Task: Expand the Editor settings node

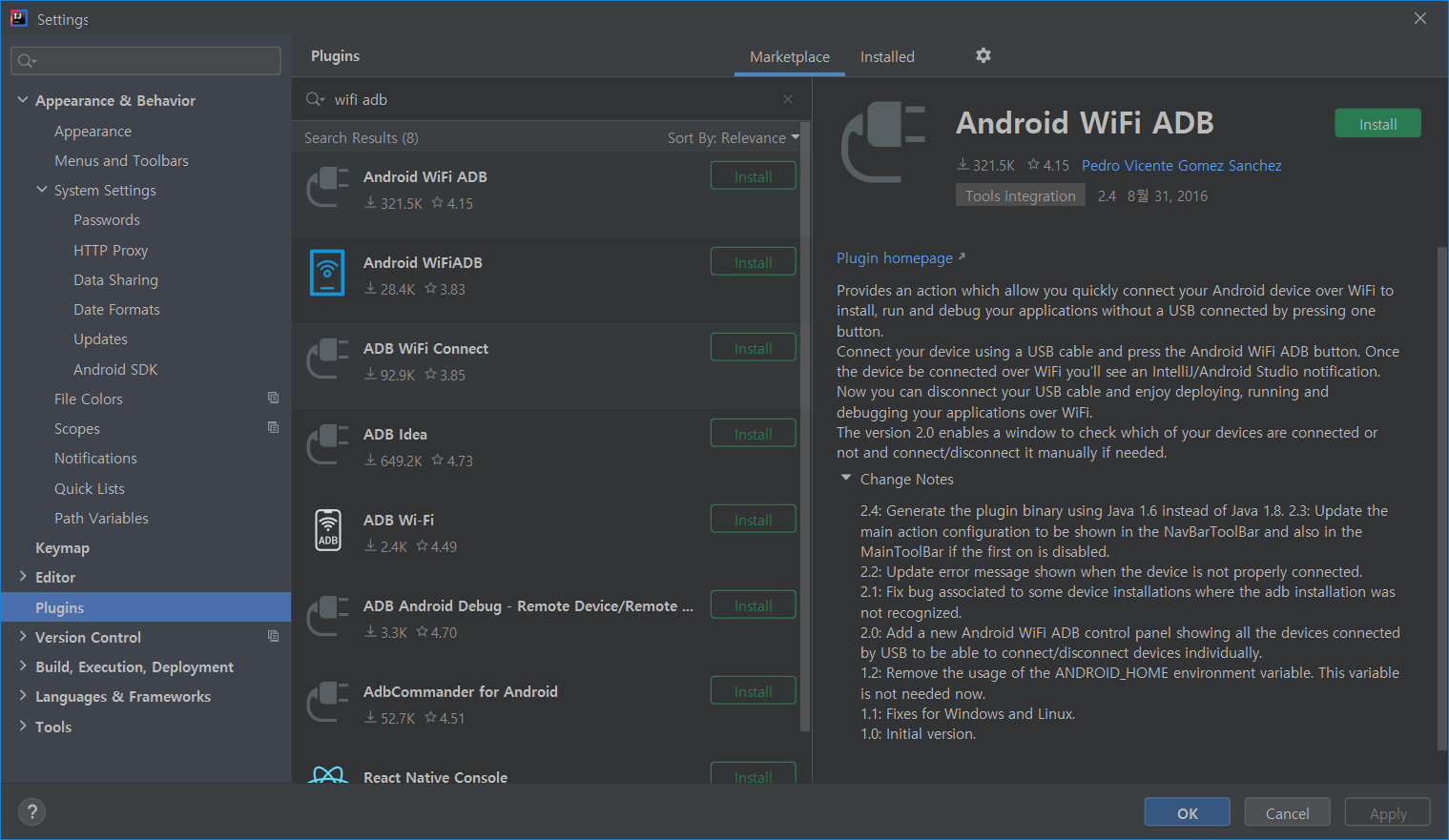Action: coord(23,576)
